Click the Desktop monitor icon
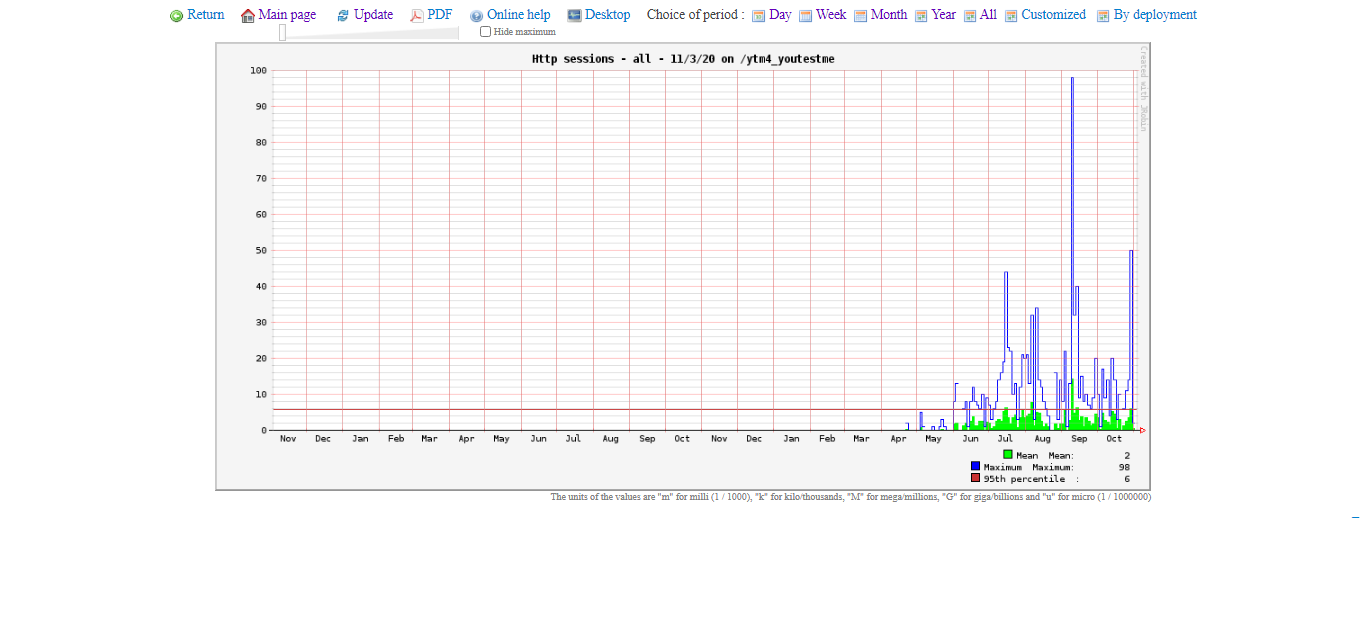The height and width of the screenshot is (625, 1366). click(x=574, y=16)
